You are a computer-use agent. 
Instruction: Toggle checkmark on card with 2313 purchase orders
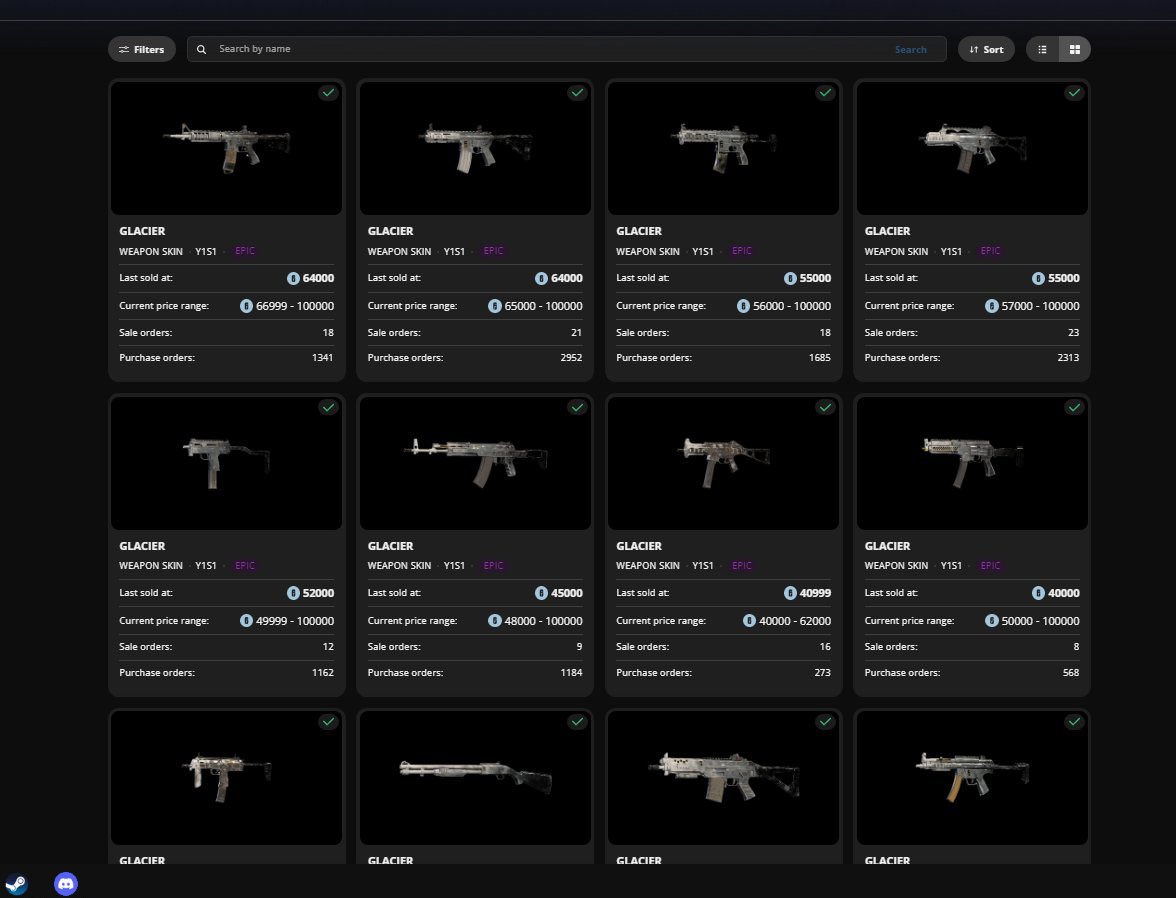point(1074,93)
